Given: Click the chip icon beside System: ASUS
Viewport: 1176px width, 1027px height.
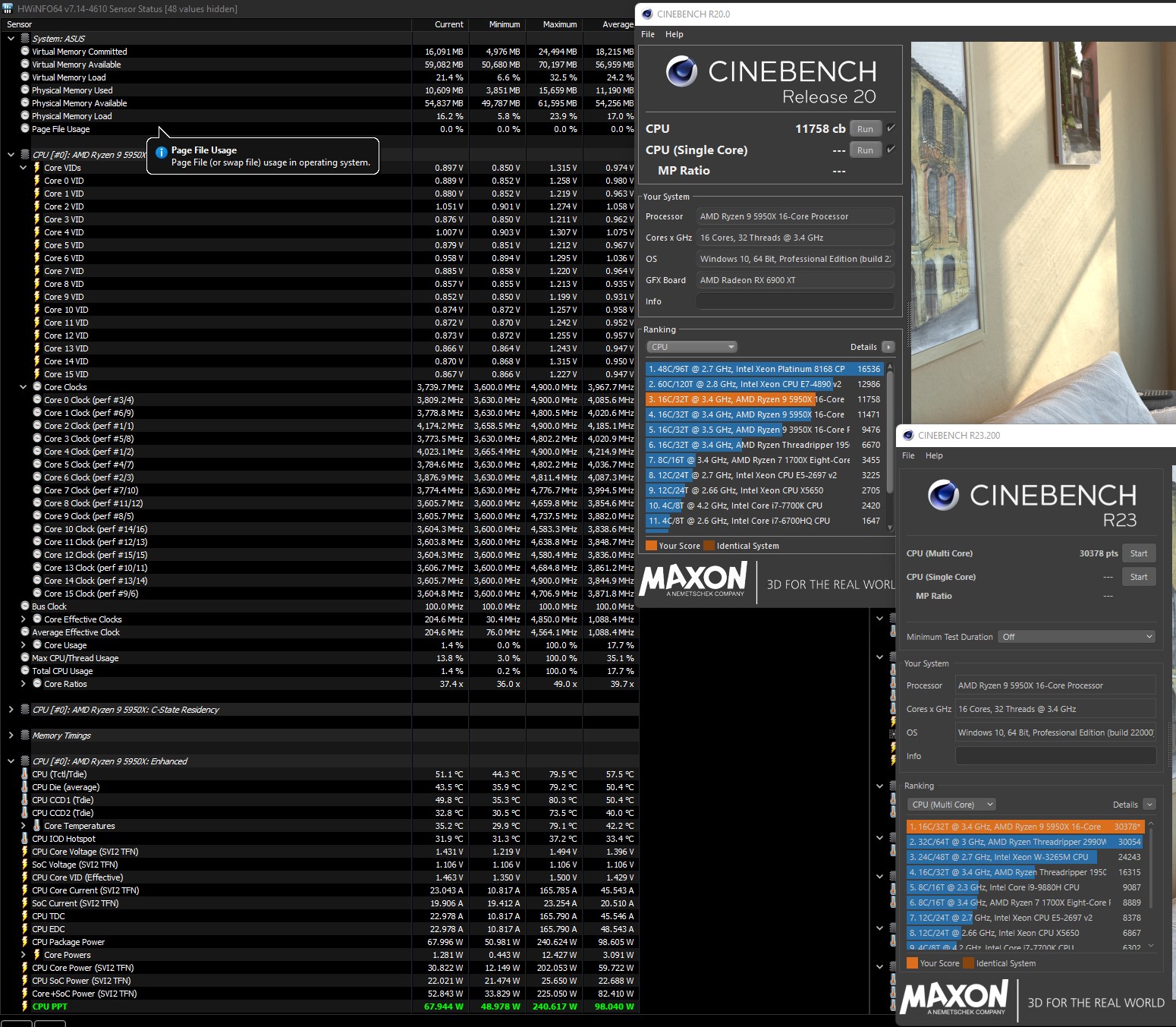Looking at the screenshot, I should coord(25,39).
